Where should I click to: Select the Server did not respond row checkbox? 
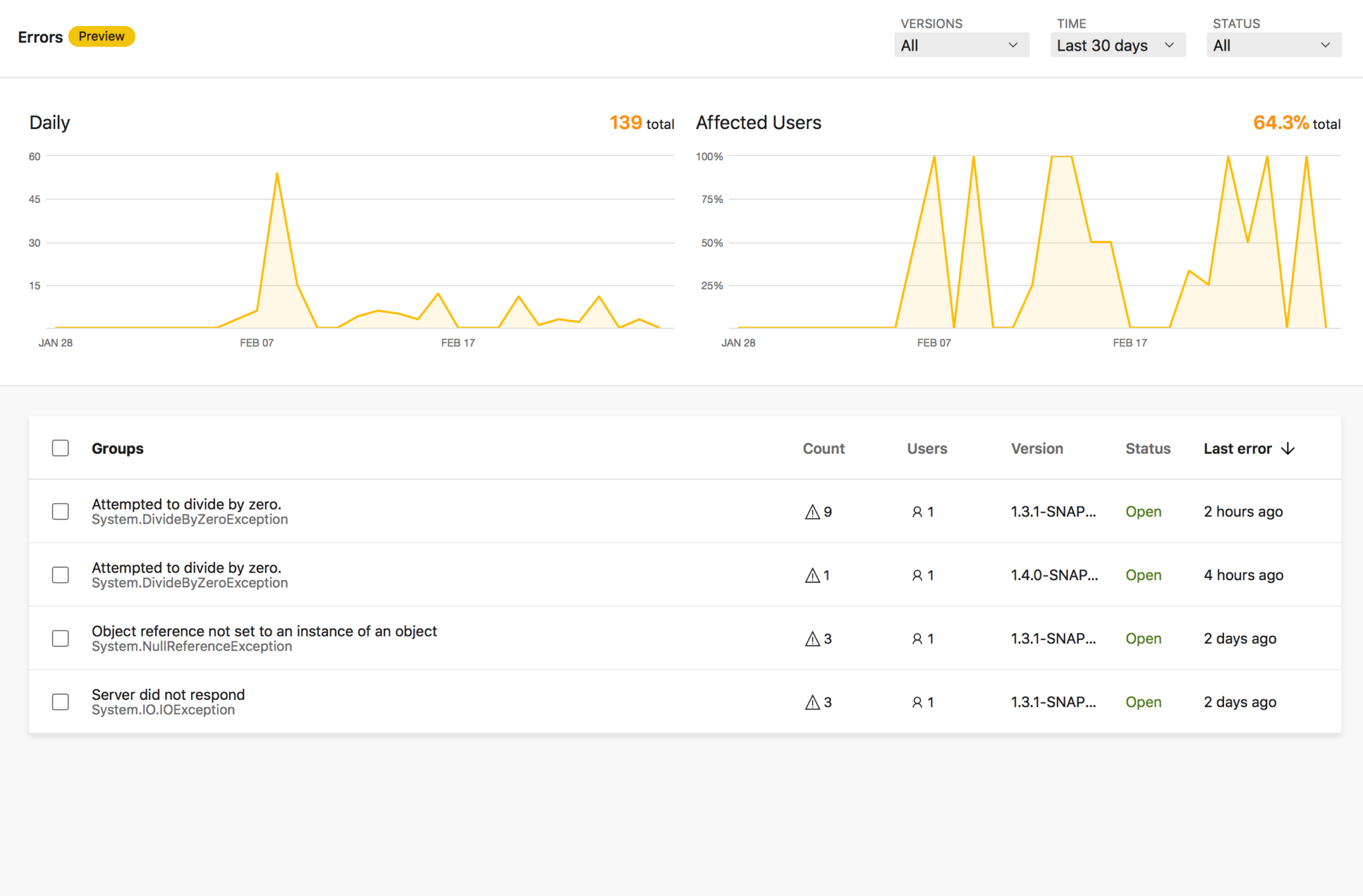click(61, 702)
